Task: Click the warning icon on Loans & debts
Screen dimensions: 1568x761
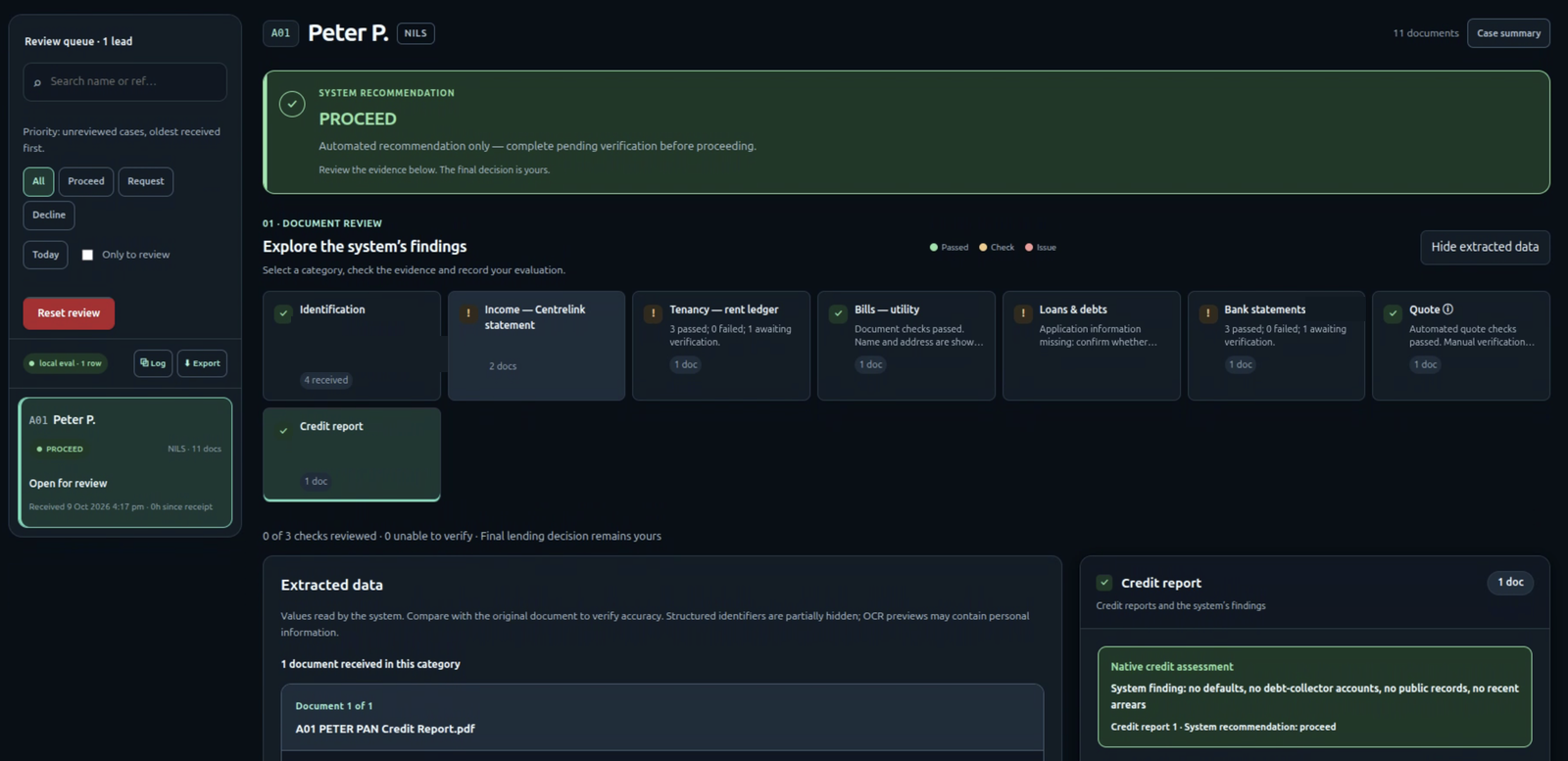Action: click(x=1023, y=313)
